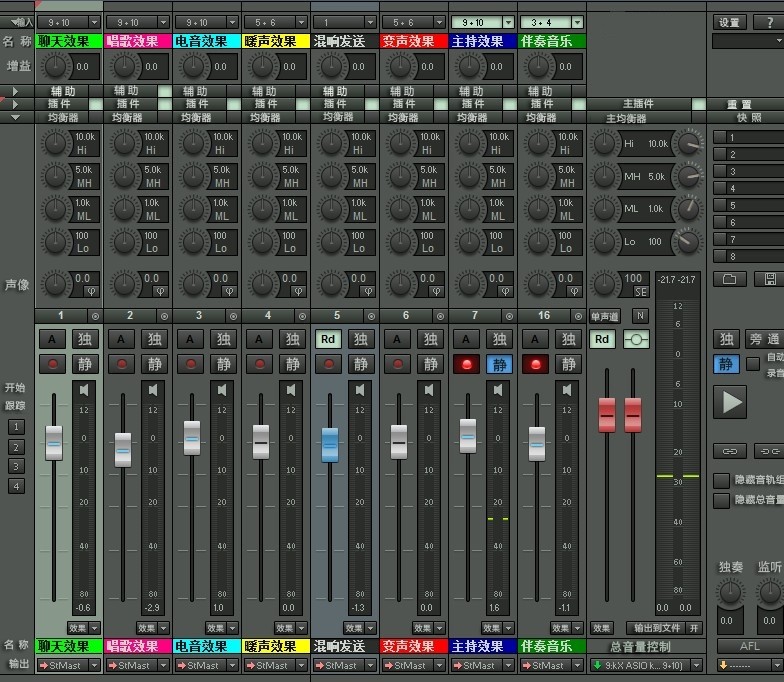The height and width of the screenshot is (682, 784).
Task: Select the 暖声效果 channel name tab at top
Action: tap(276, 42)
